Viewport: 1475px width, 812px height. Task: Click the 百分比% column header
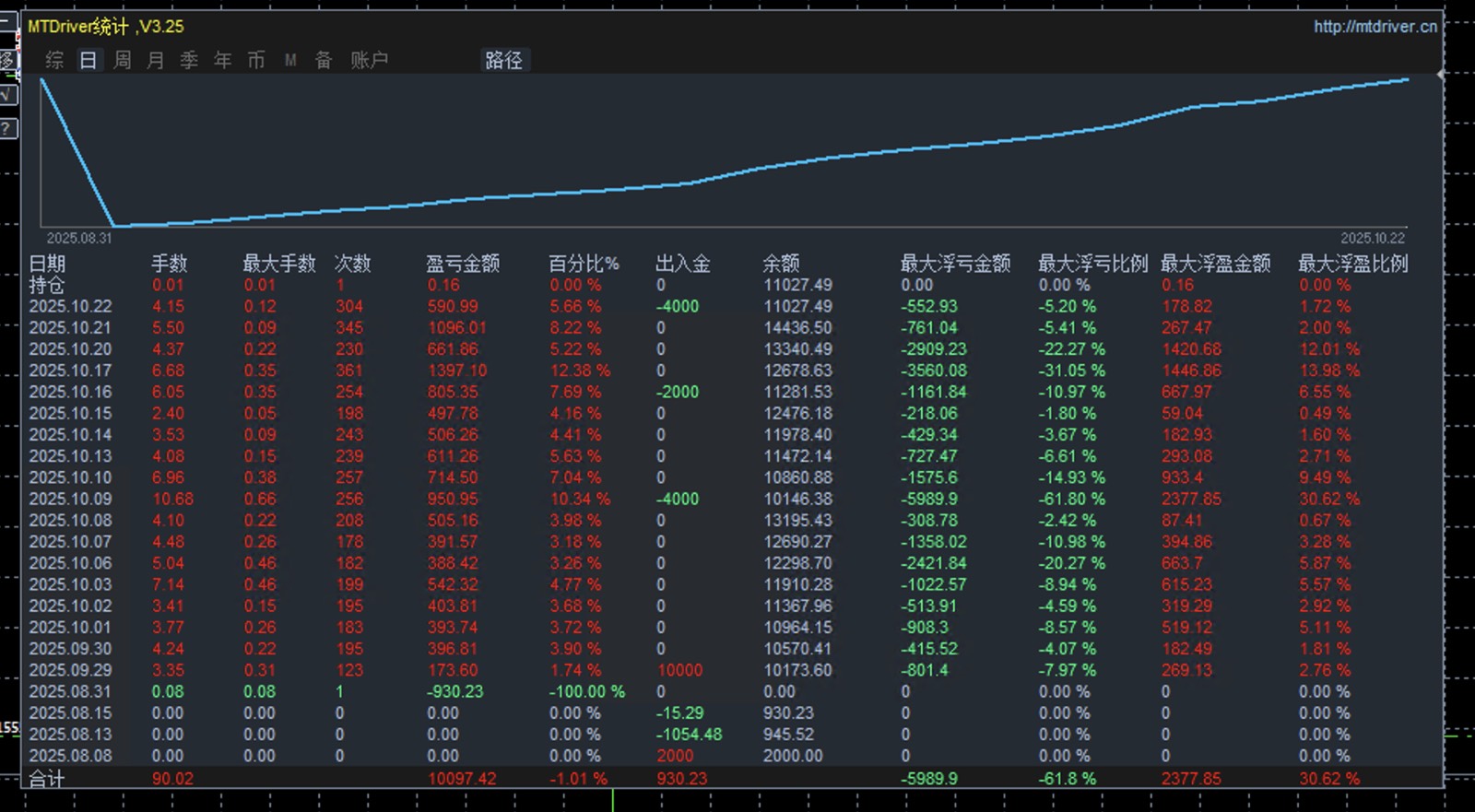[584, 265]
